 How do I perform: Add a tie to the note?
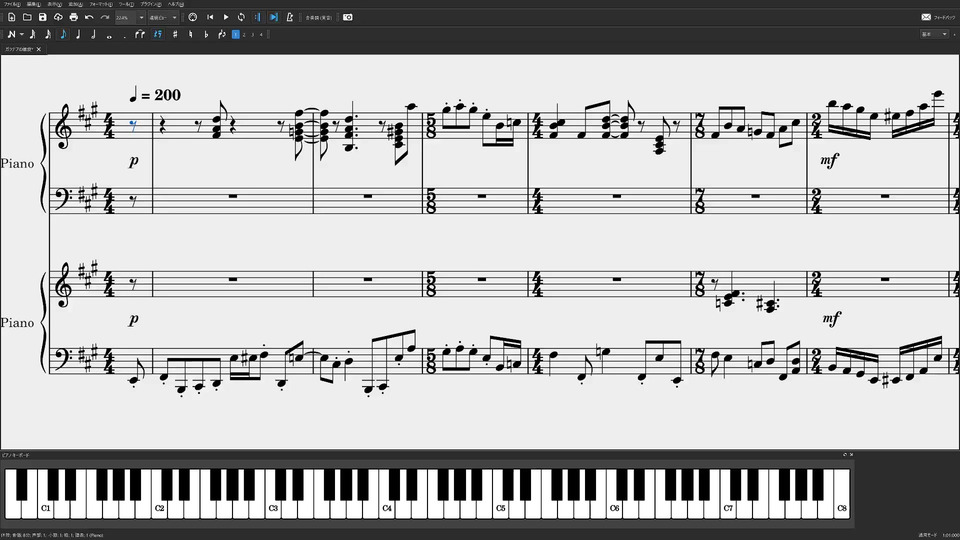click(140, 34)
